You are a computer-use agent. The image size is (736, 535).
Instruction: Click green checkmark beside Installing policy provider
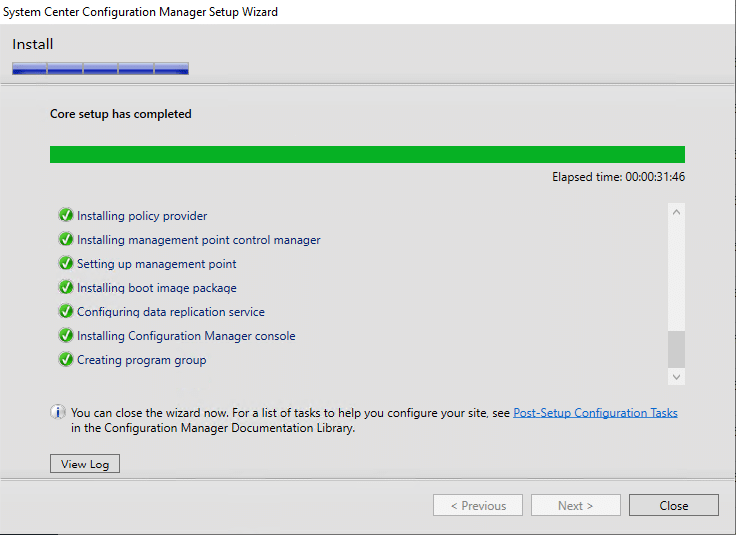coord(66,216)
